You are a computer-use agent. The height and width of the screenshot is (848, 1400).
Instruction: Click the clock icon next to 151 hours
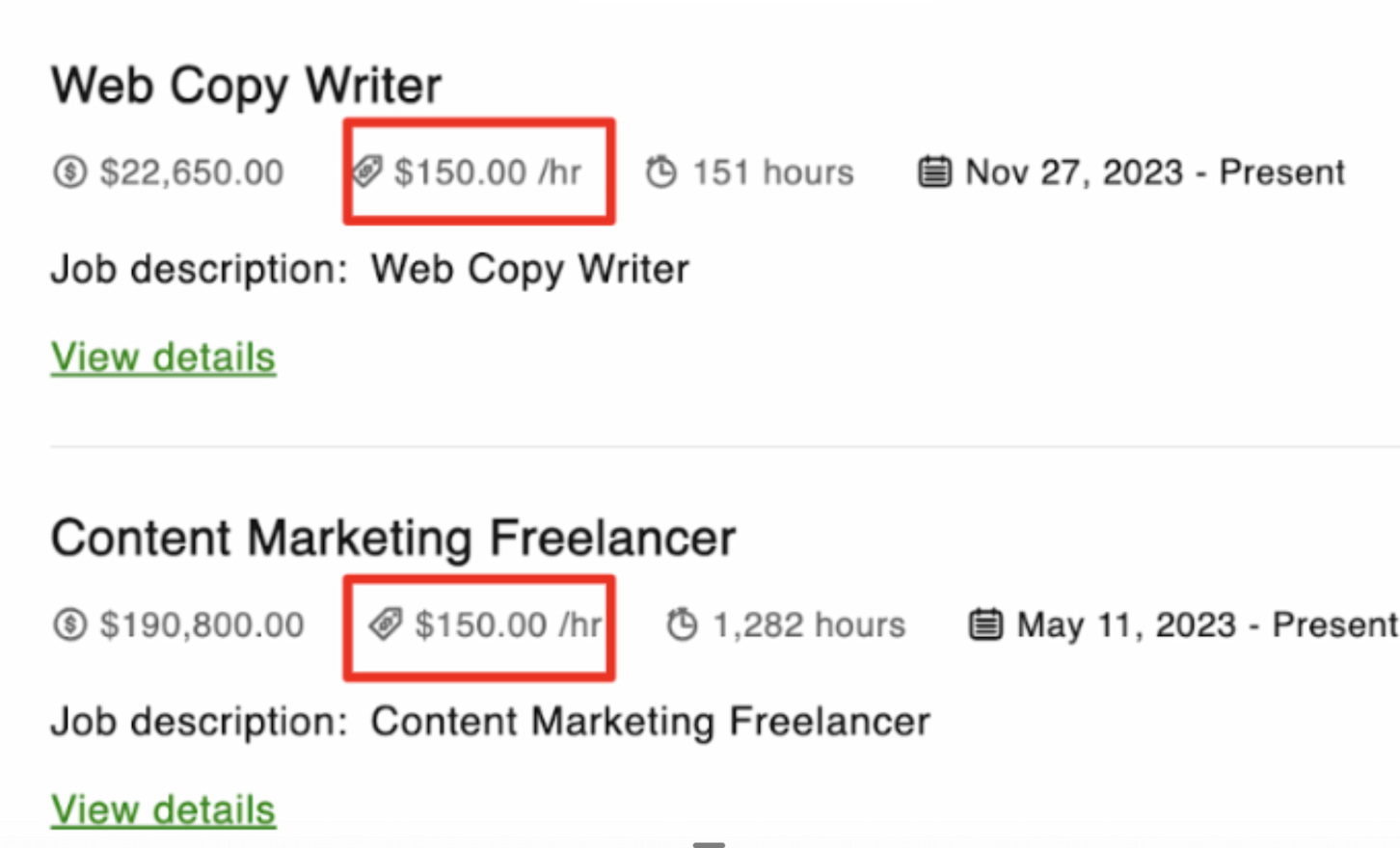[x=661, y=172]
